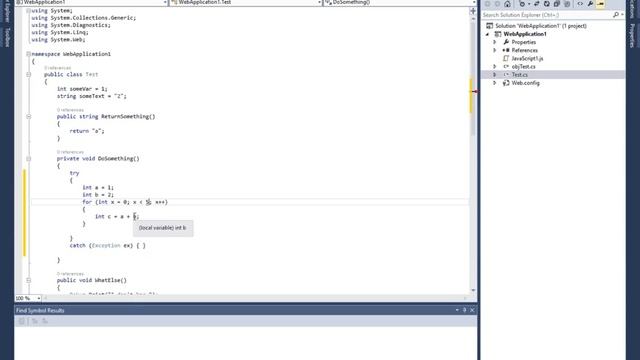Screen dimensions: 640x360
Task: Collapse the WebApplication1 project node
Action: [x=487, y=34]
